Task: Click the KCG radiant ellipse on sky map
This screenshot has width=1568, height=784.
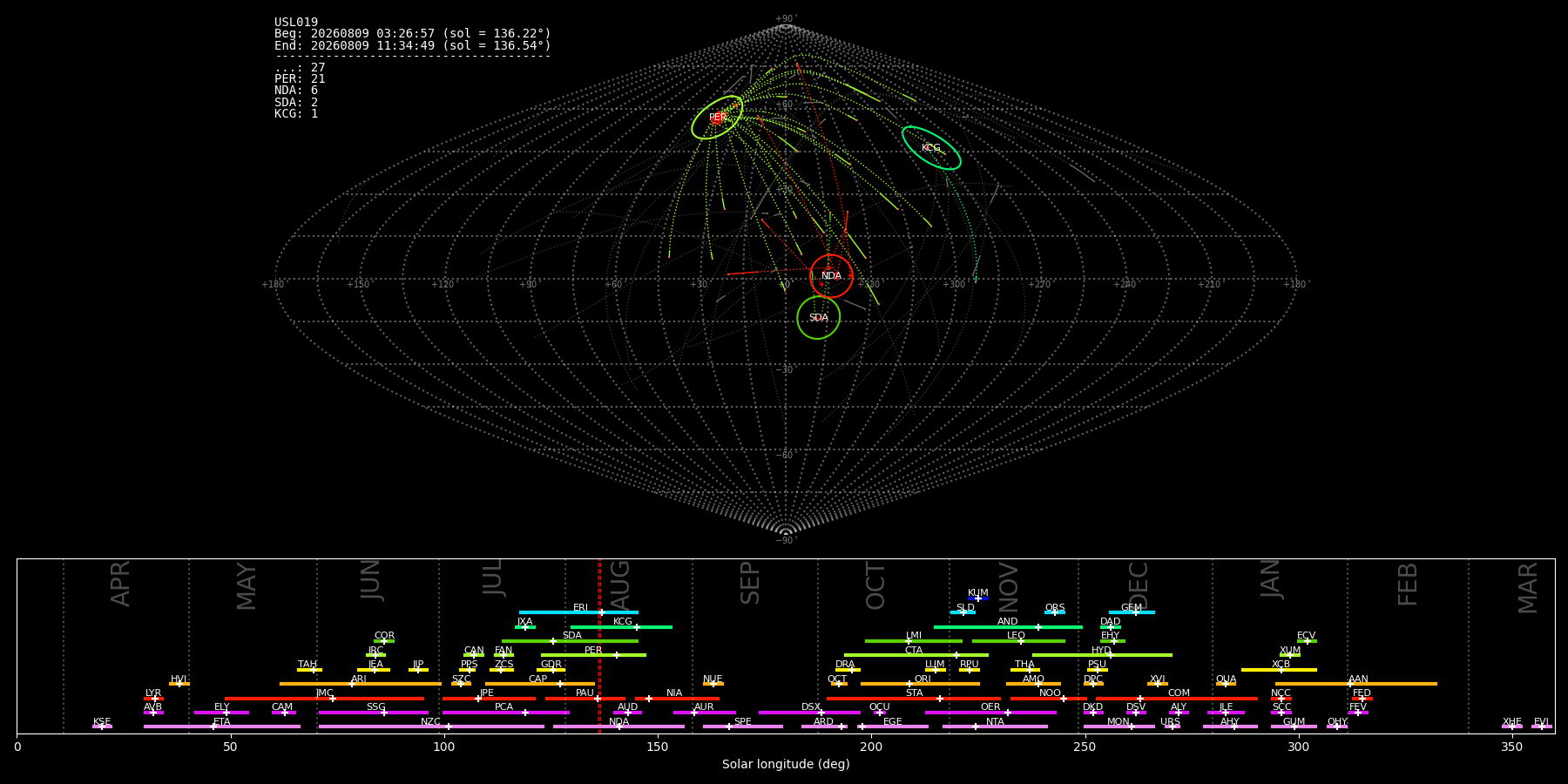Action: click(931, 148)
